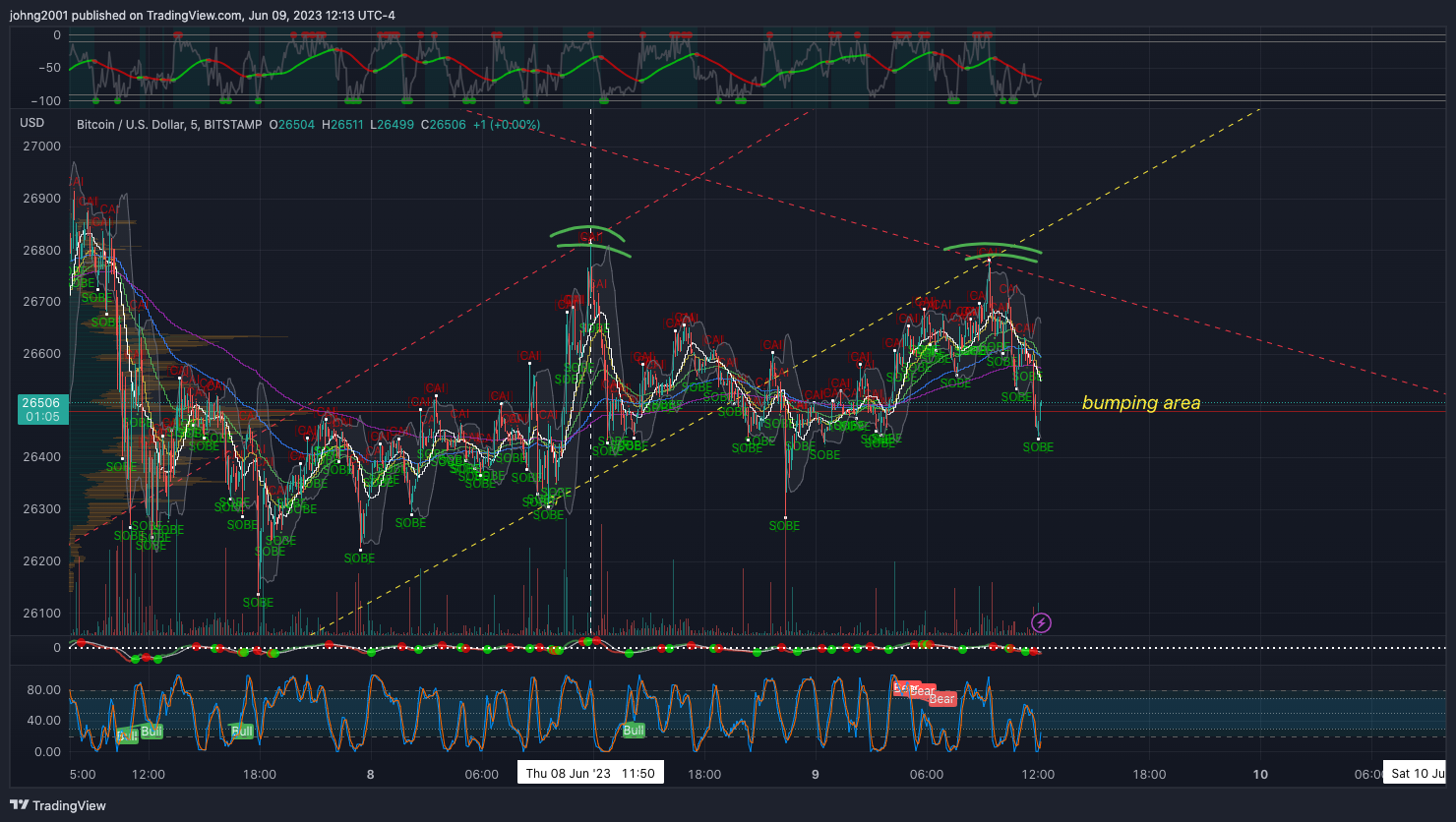Select the publisher header "johng2001 published on TradingView.com"
Image resolution: width=1456 pixels, height=822 pixels.
126,15
